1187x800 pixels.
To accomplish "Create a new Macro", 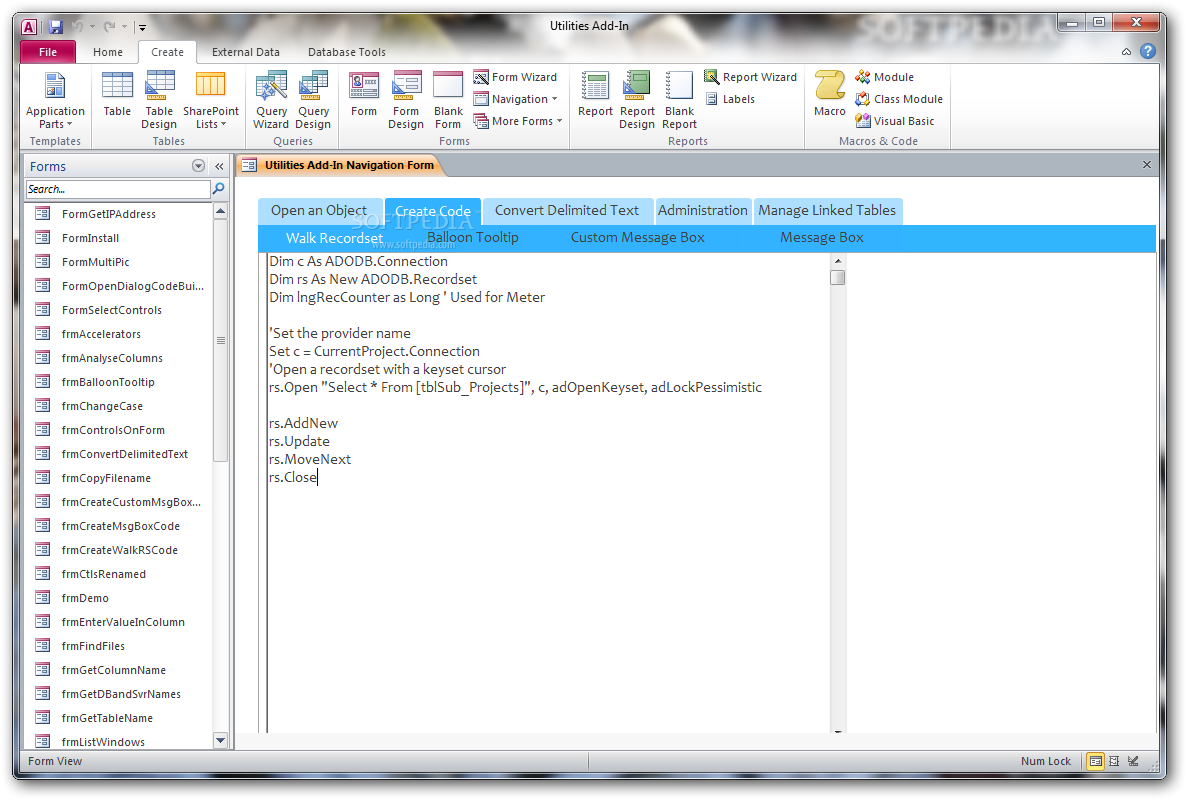I will [830, 95].
